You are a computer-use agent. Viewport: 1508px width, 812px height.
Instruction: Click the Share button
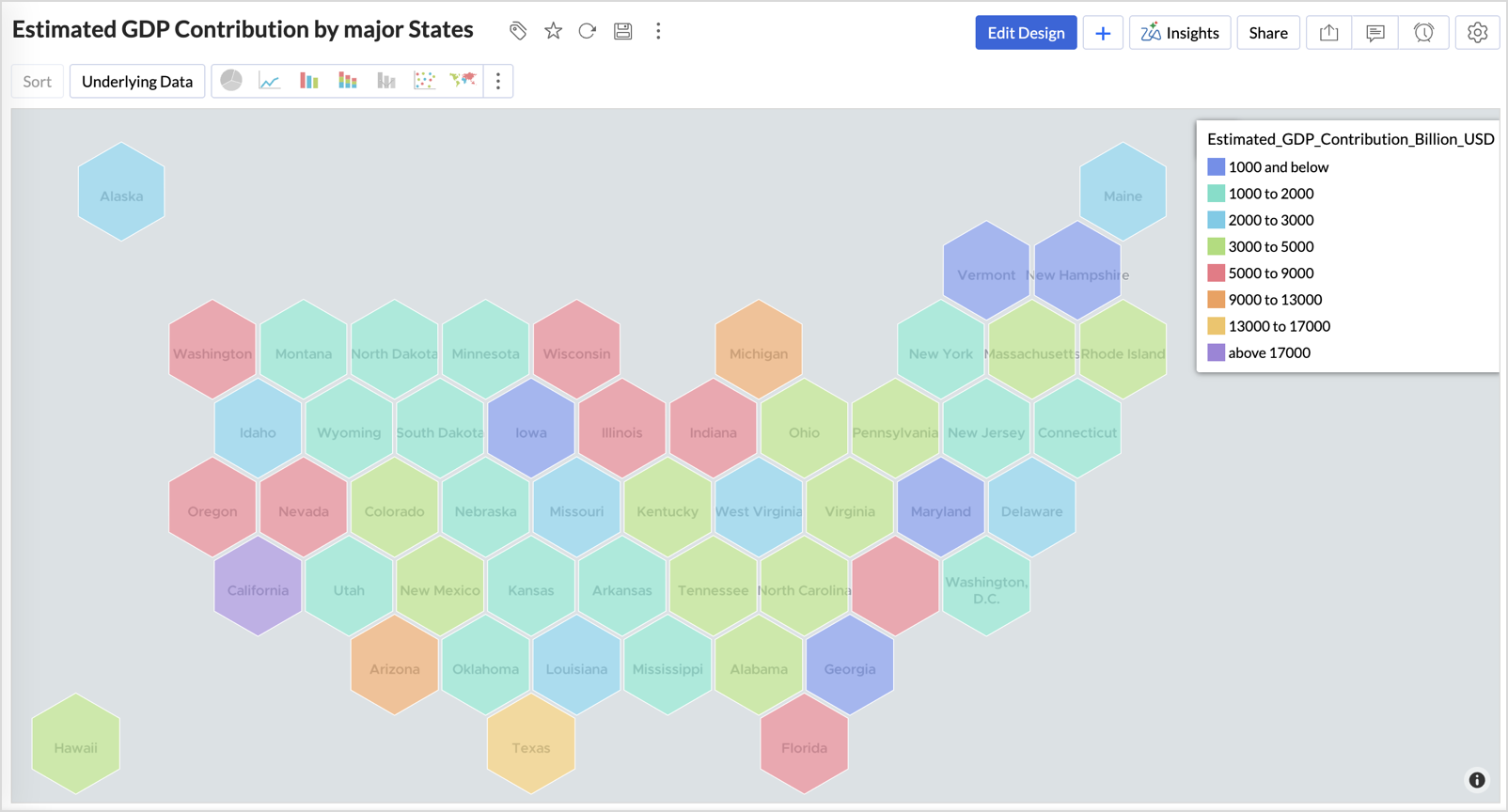point(1268,33)
